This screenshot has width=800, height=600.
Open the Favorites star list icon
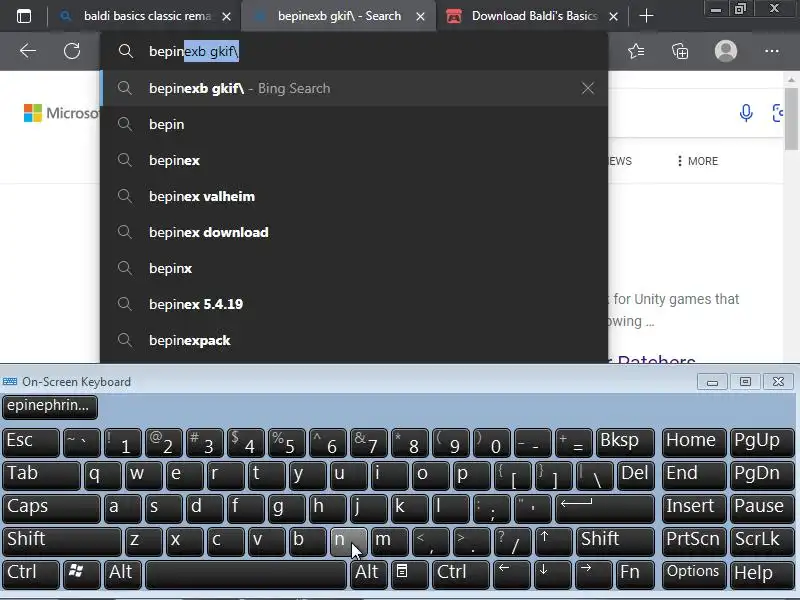636,51
